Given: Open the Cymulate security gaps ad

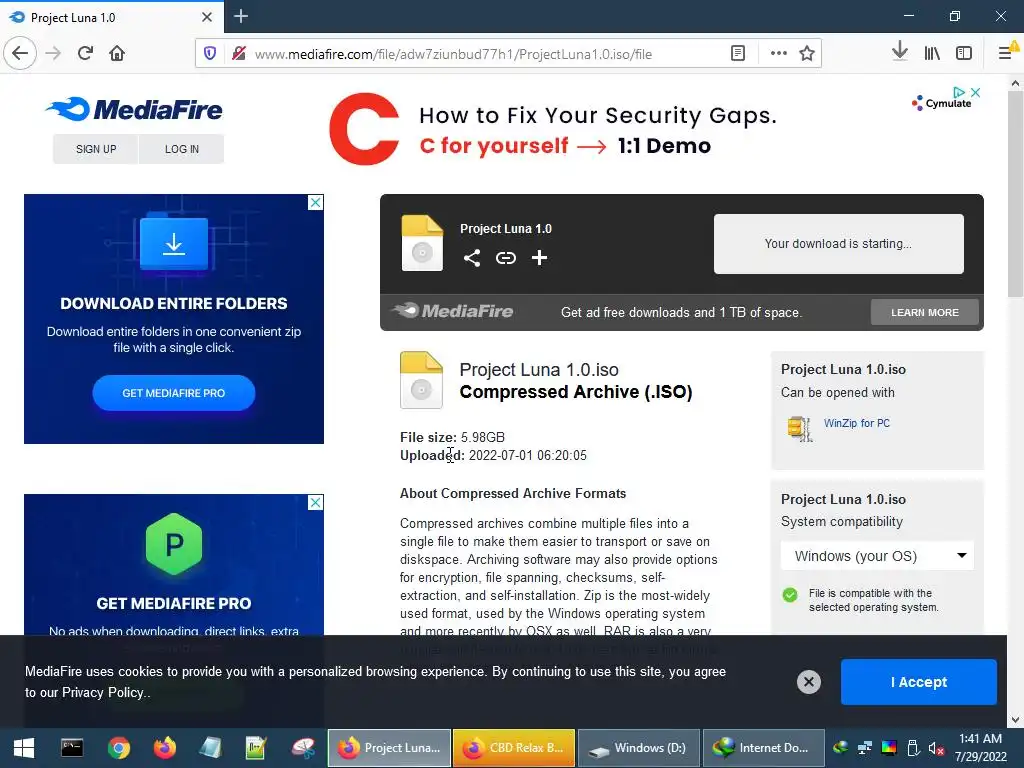Looking at the screenshot, I should 552,129.
